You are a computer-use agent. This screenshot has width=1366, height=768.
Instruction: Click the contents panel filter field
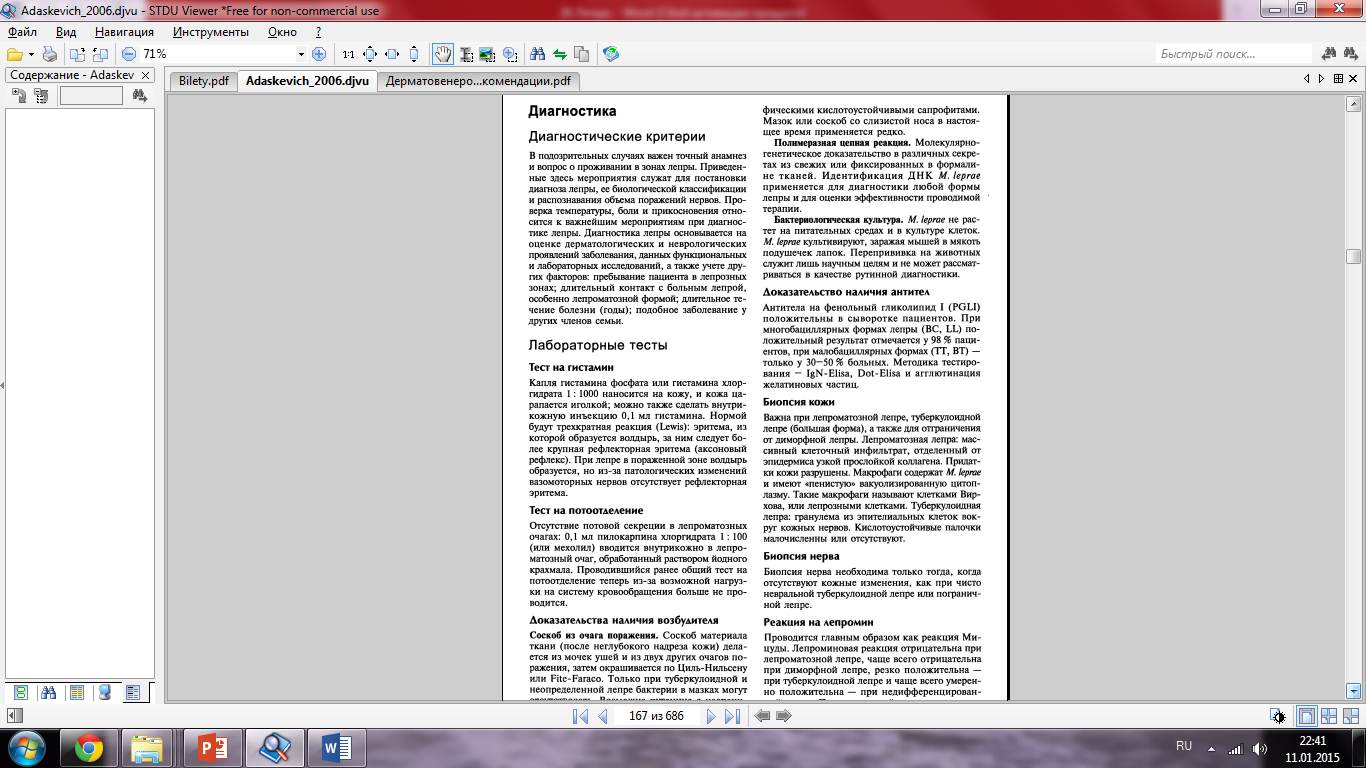click(91, 96)
